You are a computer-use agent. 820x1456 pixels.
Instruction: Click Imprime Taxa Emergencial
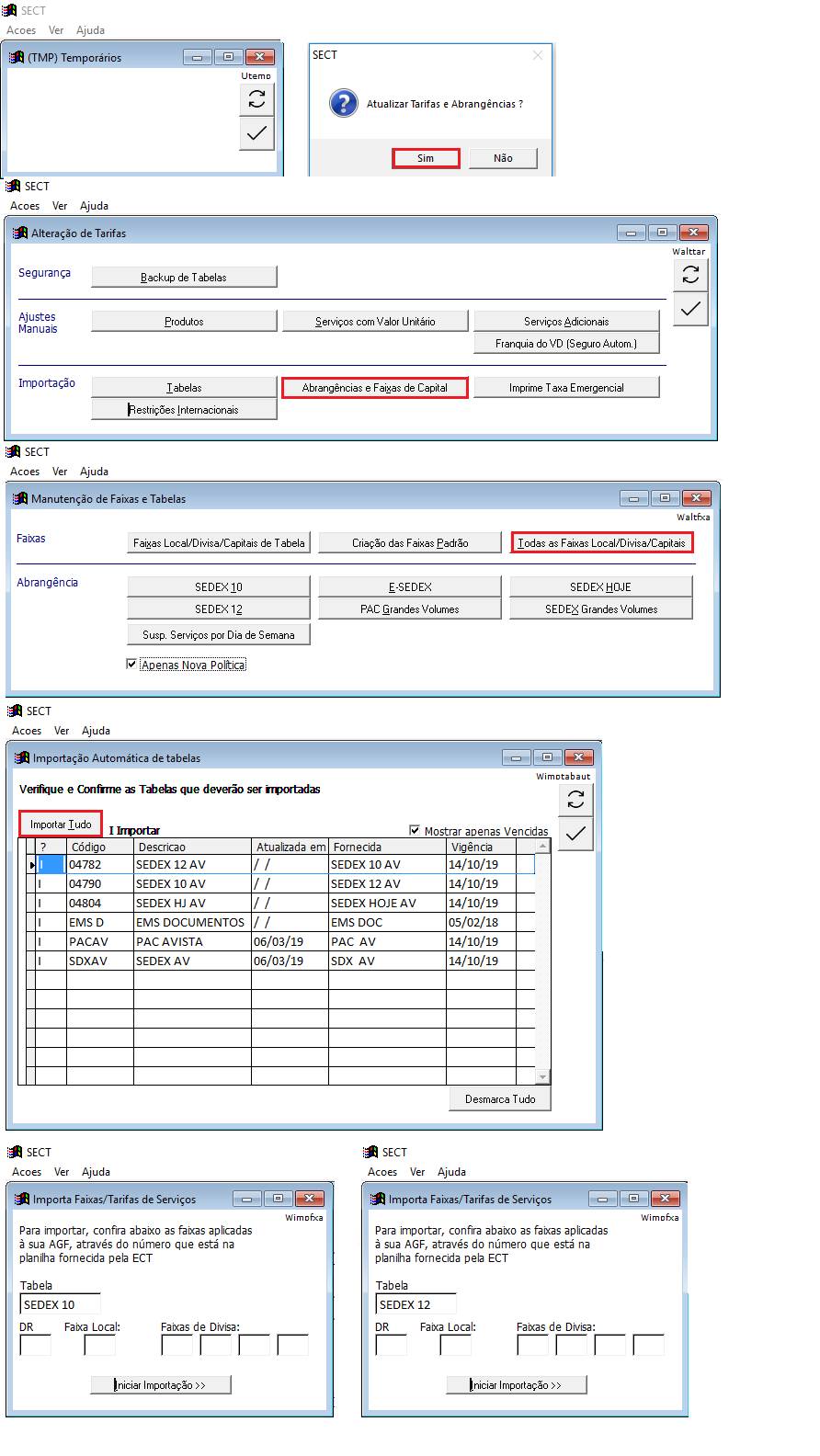click(x=566, y=387)
